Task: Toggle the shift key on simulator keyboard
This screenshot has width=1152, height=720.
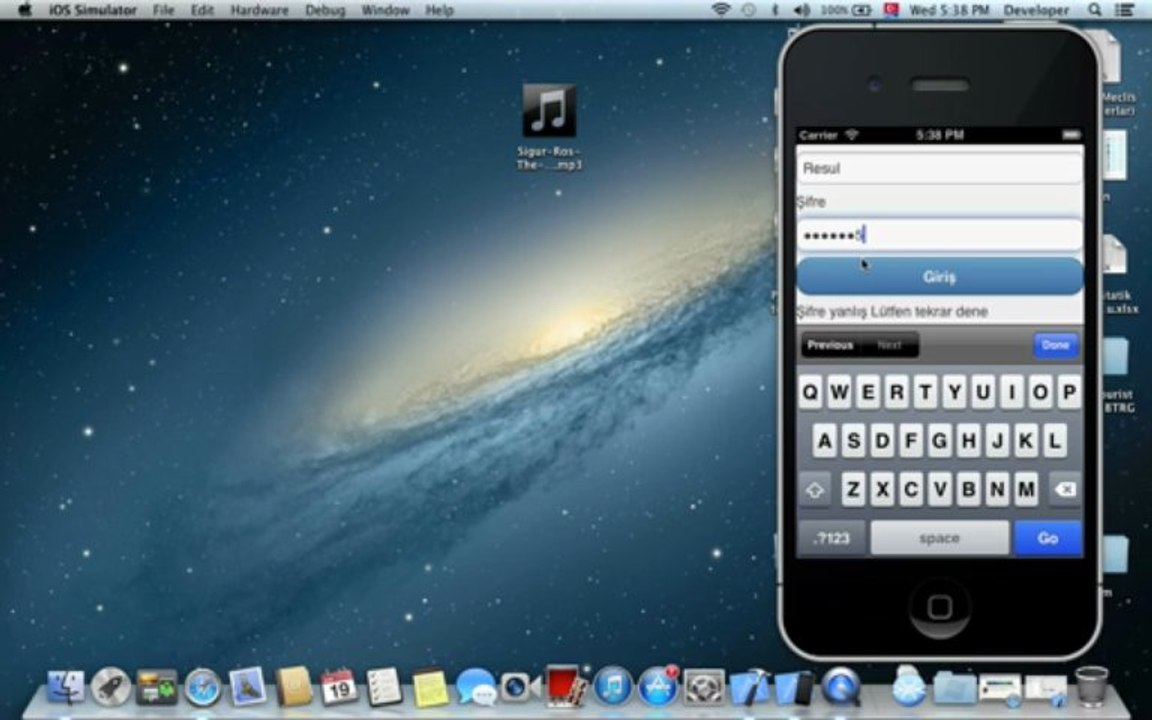Action: (x=814, y=489)
